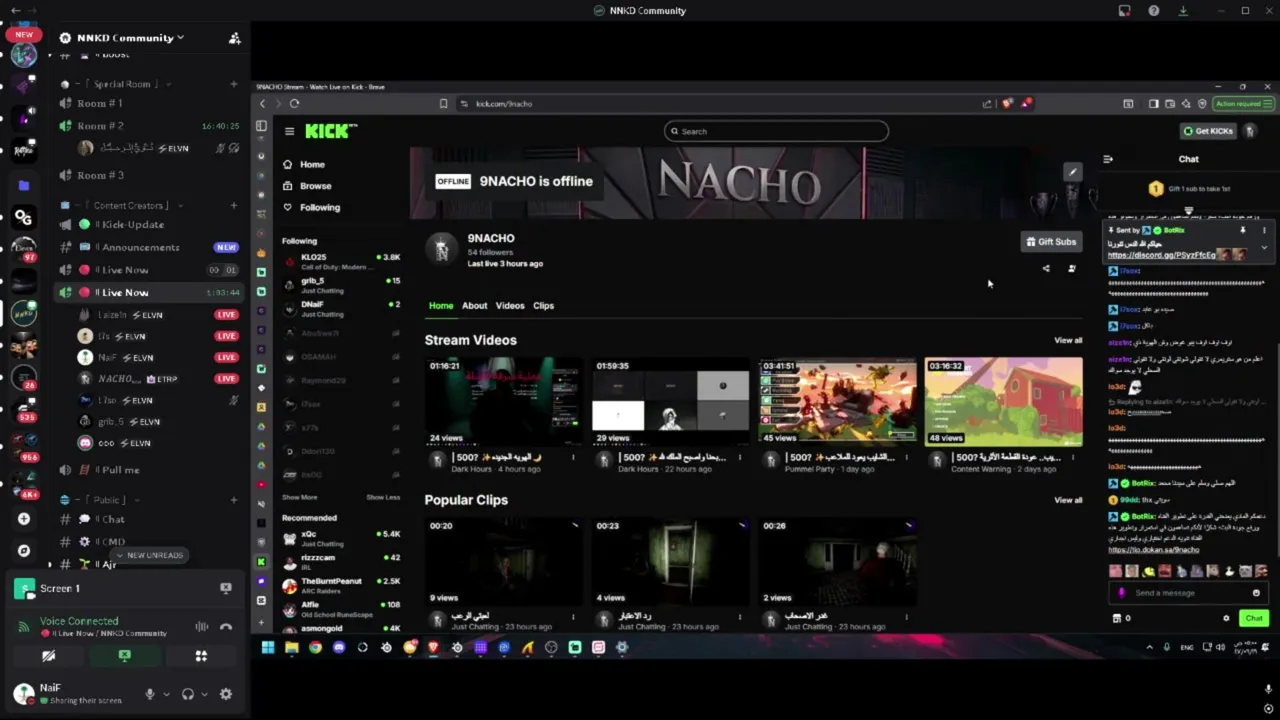Click the Get KICKs button
1280x720 pixels.
coord(1208,131)
